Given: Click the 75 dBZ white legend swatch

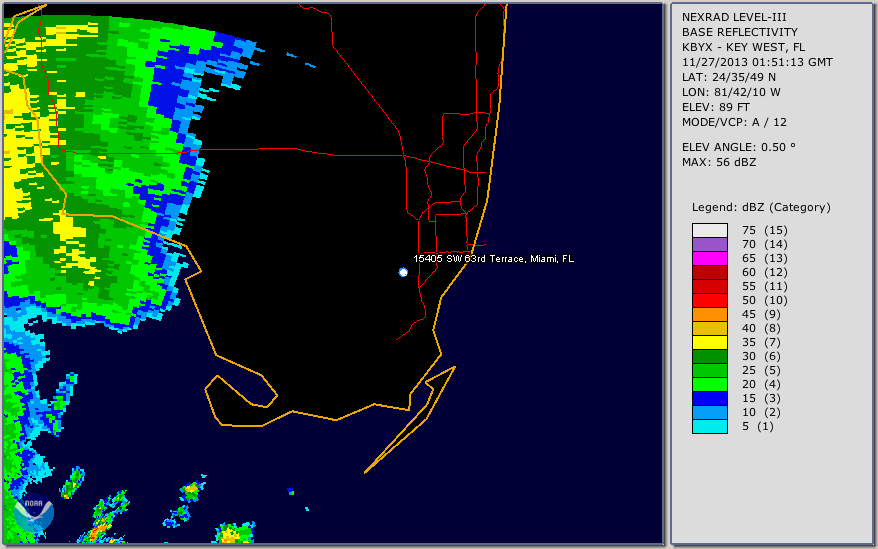Looking at the screenshot, I should [x=709, y=230].
